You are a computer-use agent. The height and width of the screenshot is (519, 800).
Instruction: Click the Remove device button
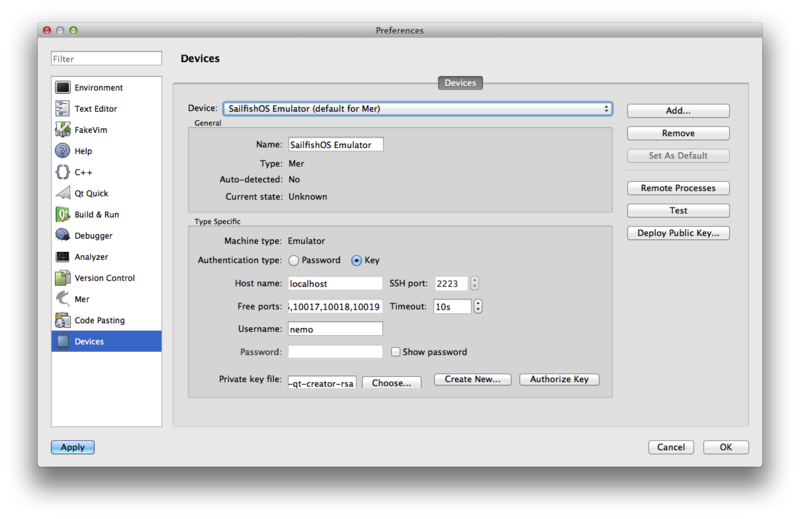click(x=678, y=133)
